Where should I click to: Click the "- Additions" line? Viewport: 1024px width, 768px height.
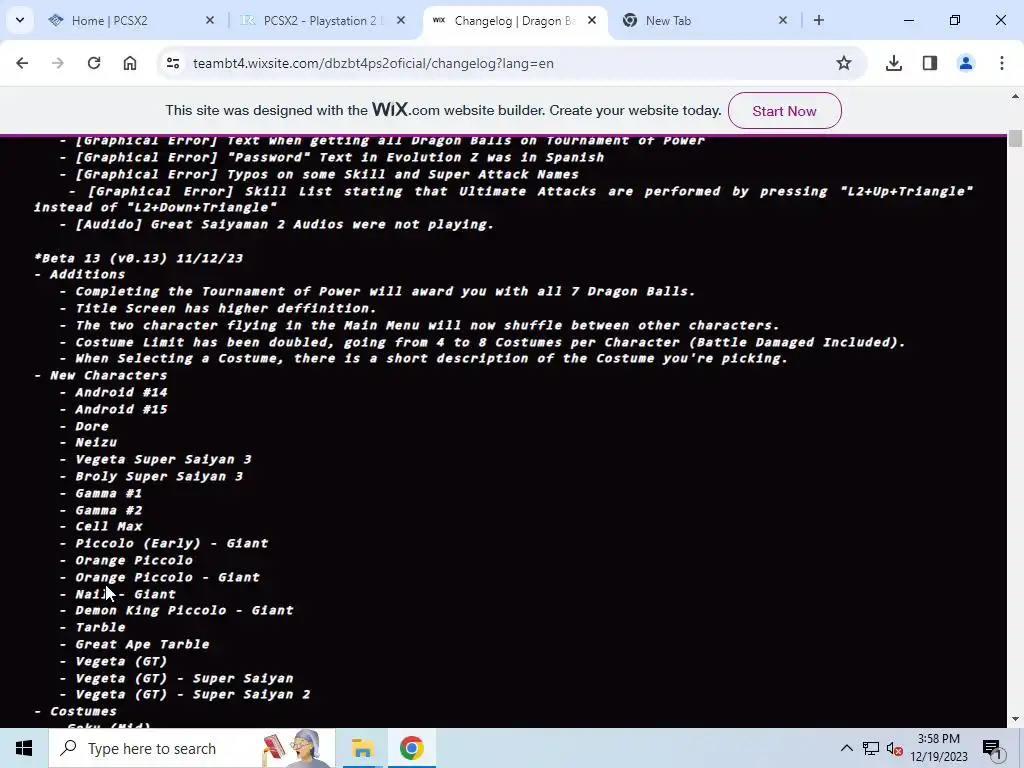point(80,274)
